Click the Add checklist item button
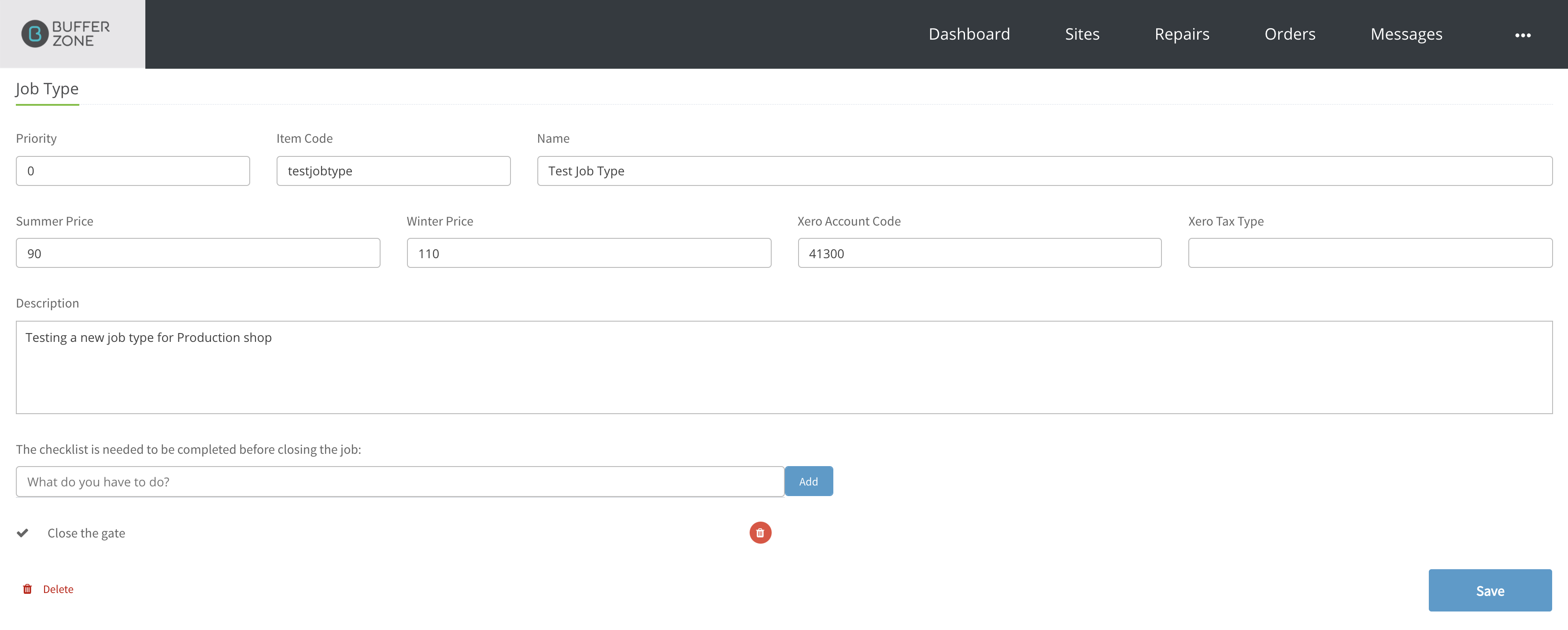 (x=808, y=482)
